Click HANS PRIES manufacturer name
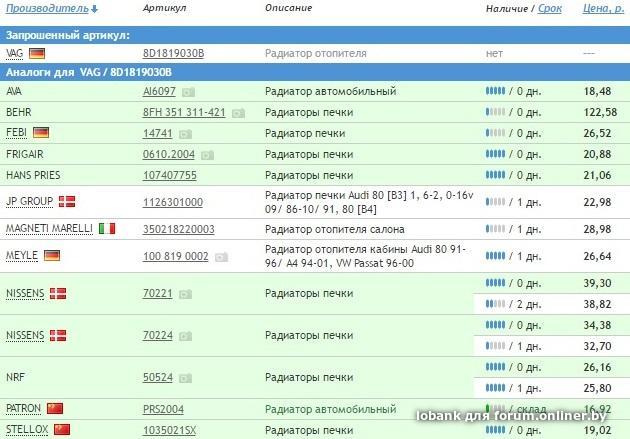630x439 pixels. tap(33, 176)
